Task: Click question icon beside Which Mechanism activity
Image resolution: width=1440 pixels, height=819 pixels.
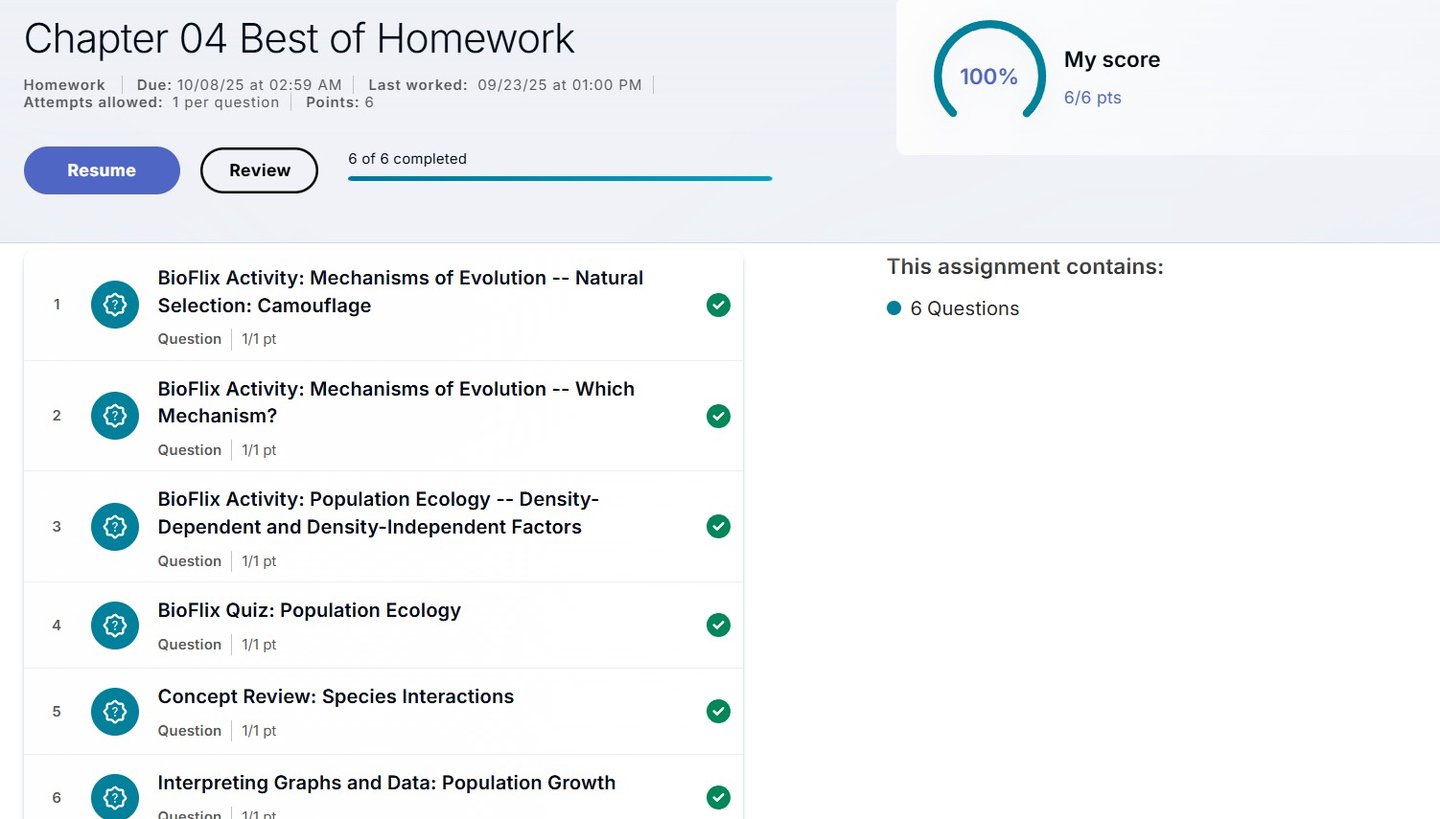Action: coord(115,415)
